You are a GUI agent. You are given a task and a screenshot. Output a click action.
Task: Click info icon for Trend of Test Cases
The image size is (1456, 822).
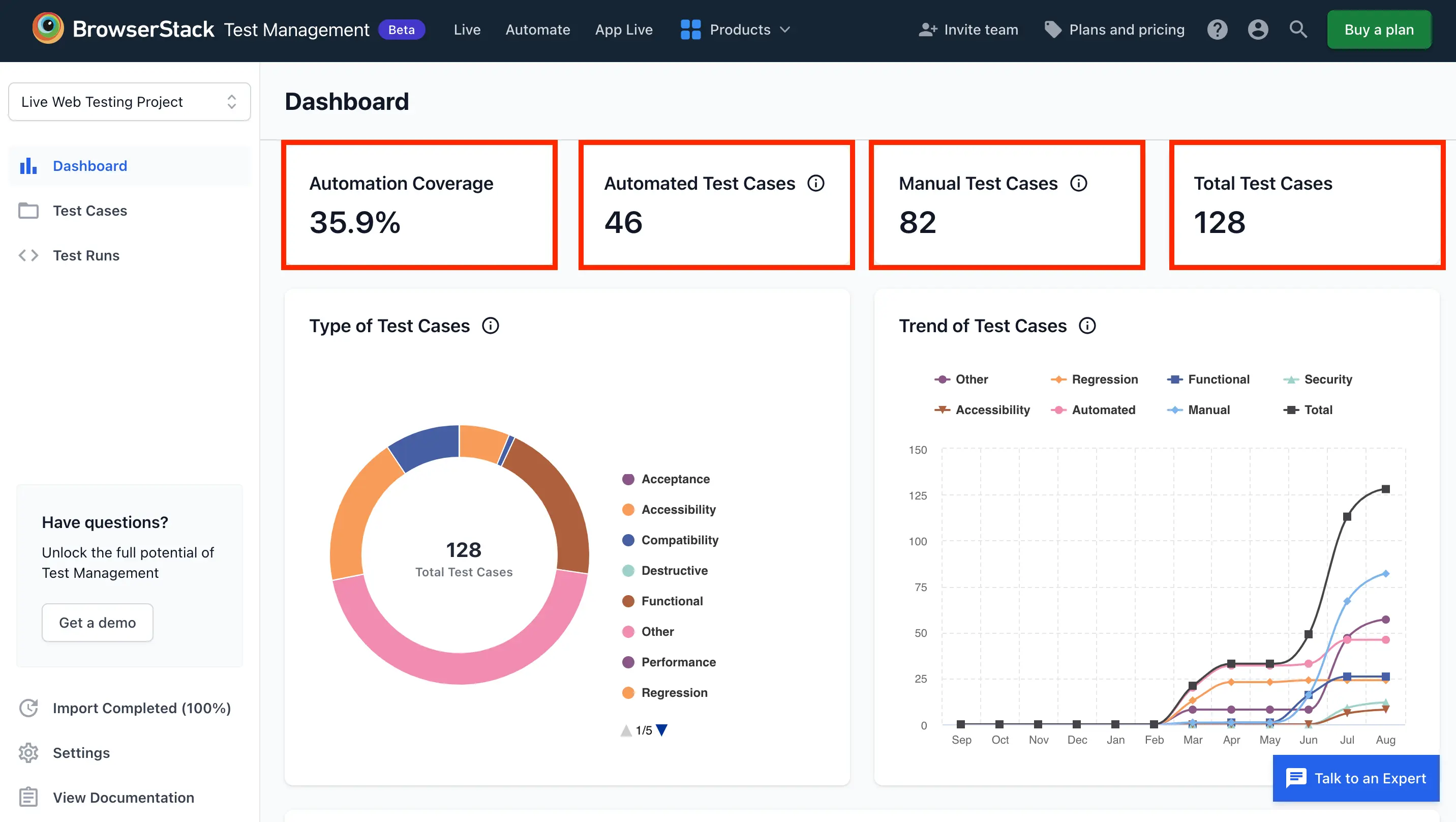[1087, 326]
